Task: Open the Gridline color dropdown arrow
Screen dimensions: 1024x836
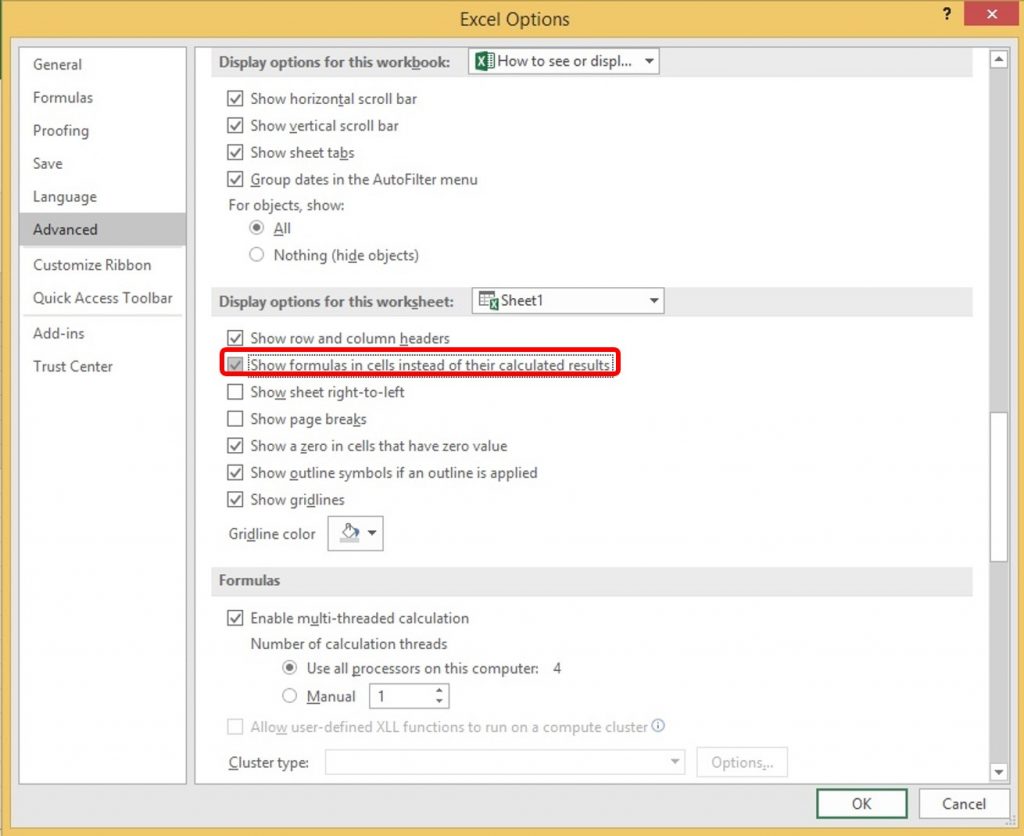Action: [x=372, y=532]
